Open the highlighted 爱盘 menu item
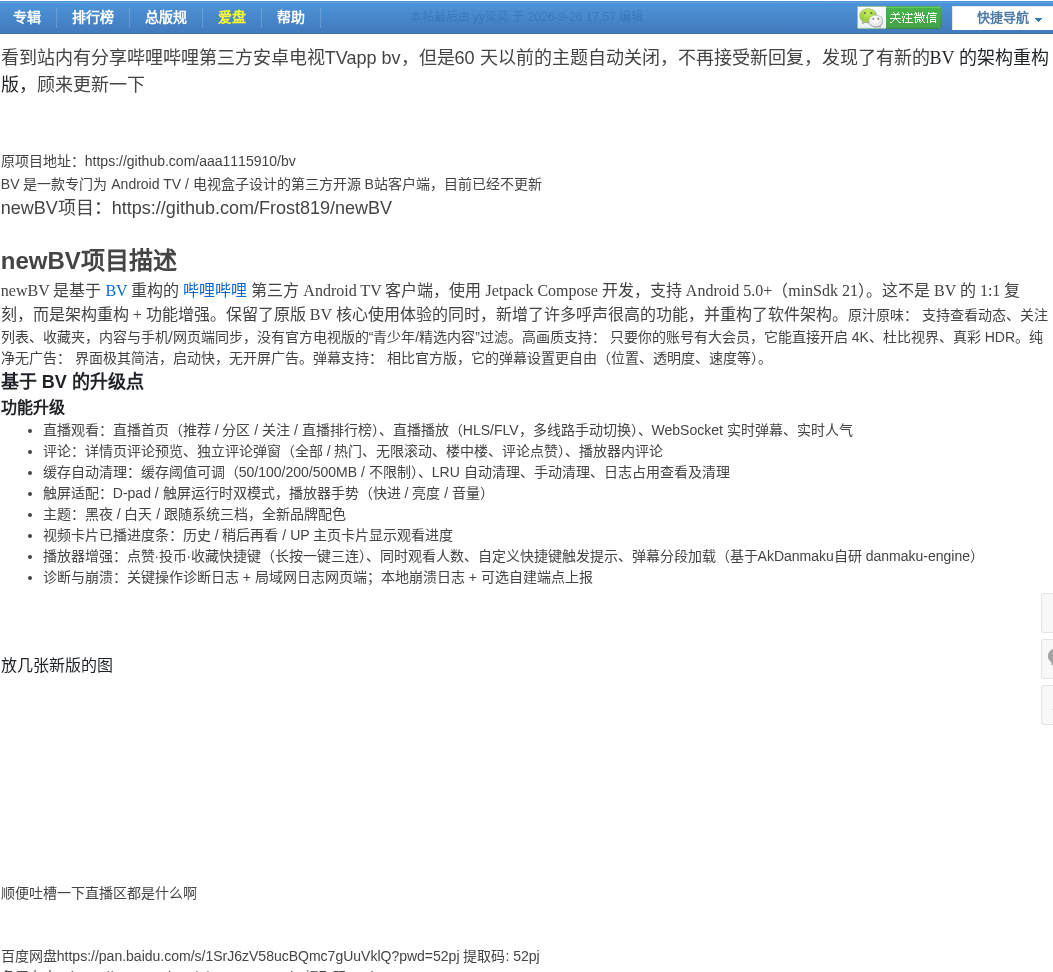1053x972 pixels. click(x=232, y=17)
